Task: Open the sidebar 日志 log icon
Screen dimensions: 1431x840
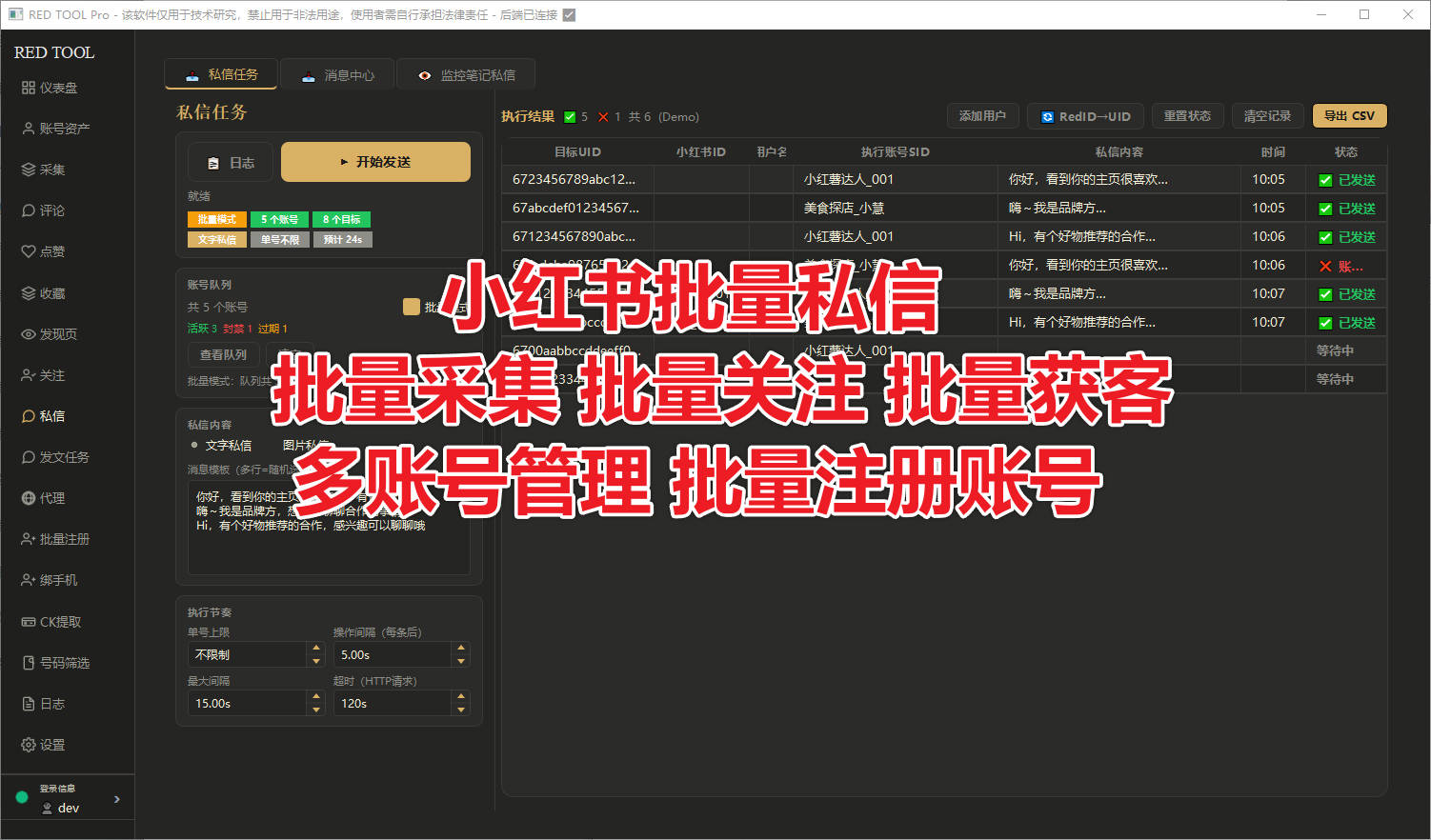Action: point(29,704)
